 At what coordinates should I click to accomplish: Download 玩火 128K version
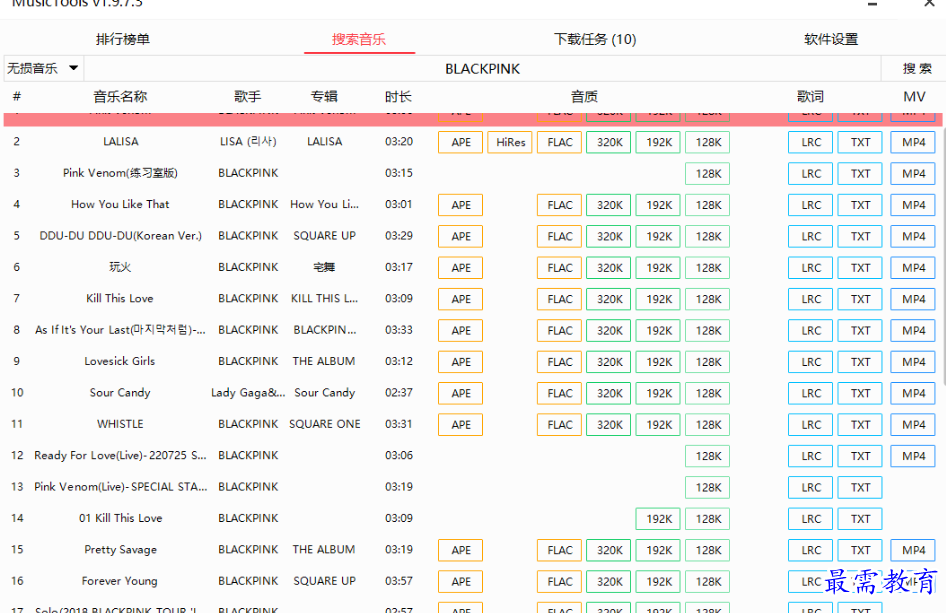tap(708, 268)
